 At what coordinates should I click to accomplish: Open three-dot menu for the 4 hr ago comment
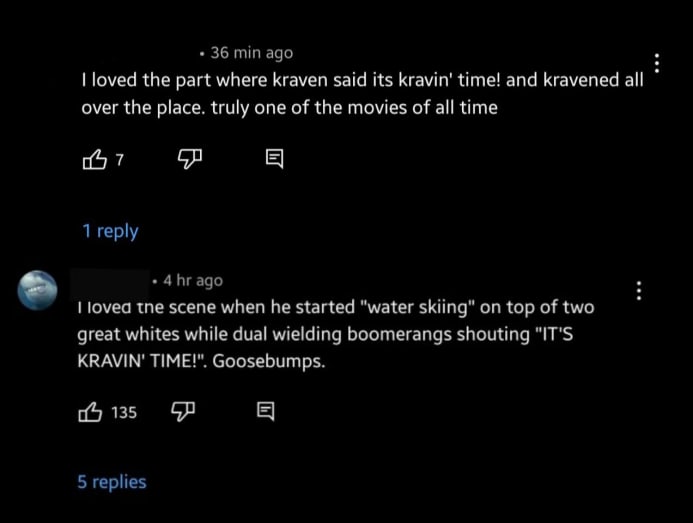639,291
